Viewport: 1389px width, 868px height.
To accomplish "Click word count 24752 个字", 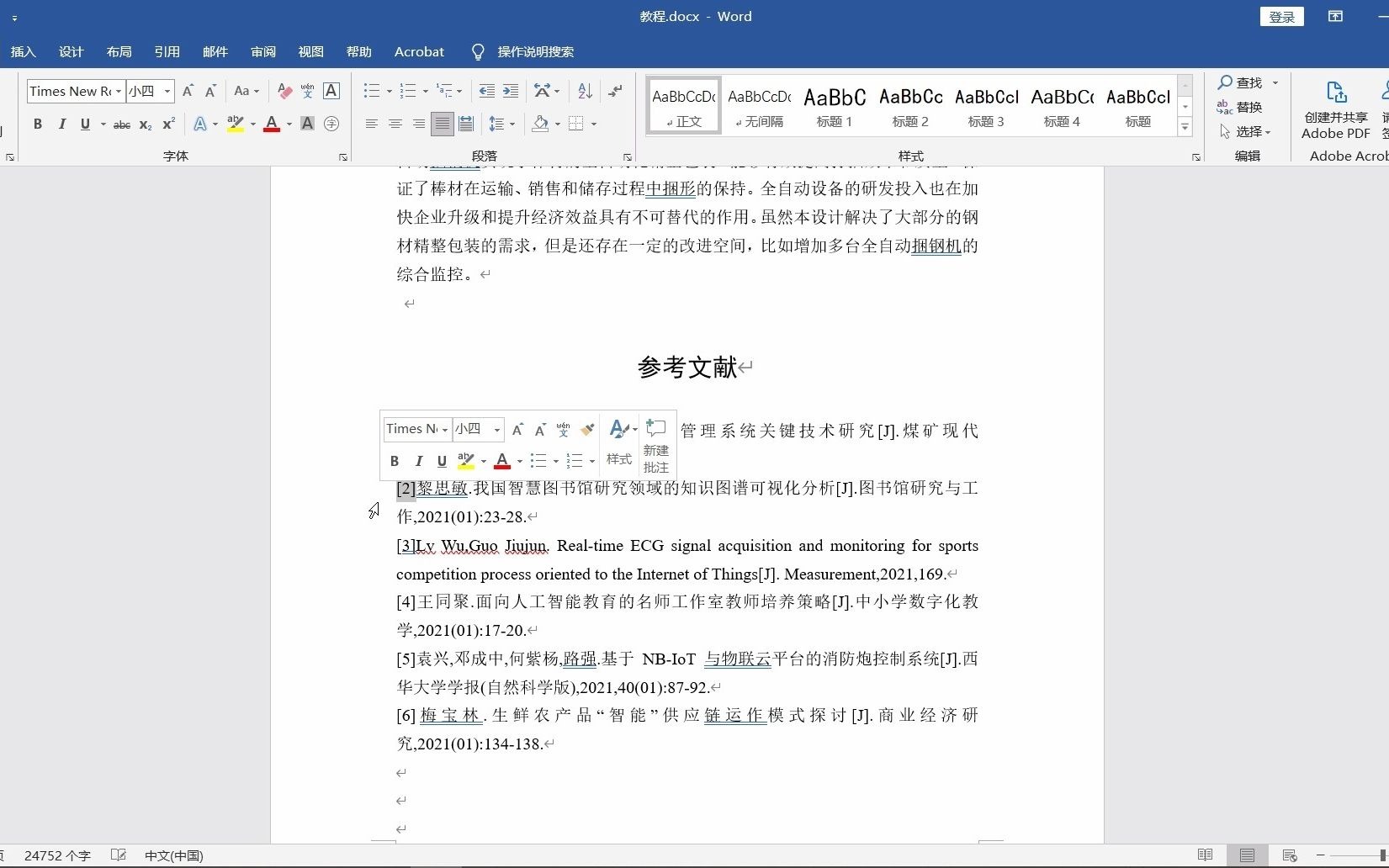I will [57, 855].
